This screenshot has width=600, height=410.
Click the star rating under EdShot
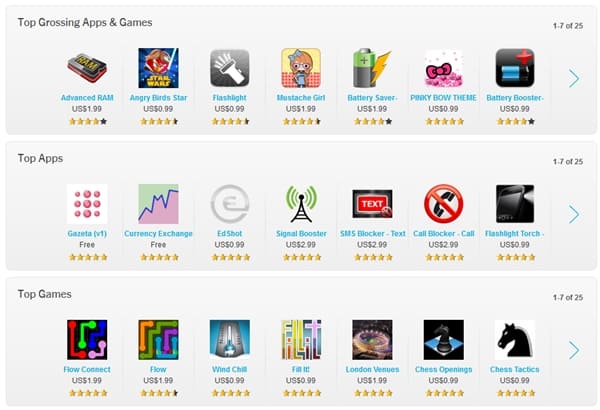pyautogui.click(x=231, y=257)
